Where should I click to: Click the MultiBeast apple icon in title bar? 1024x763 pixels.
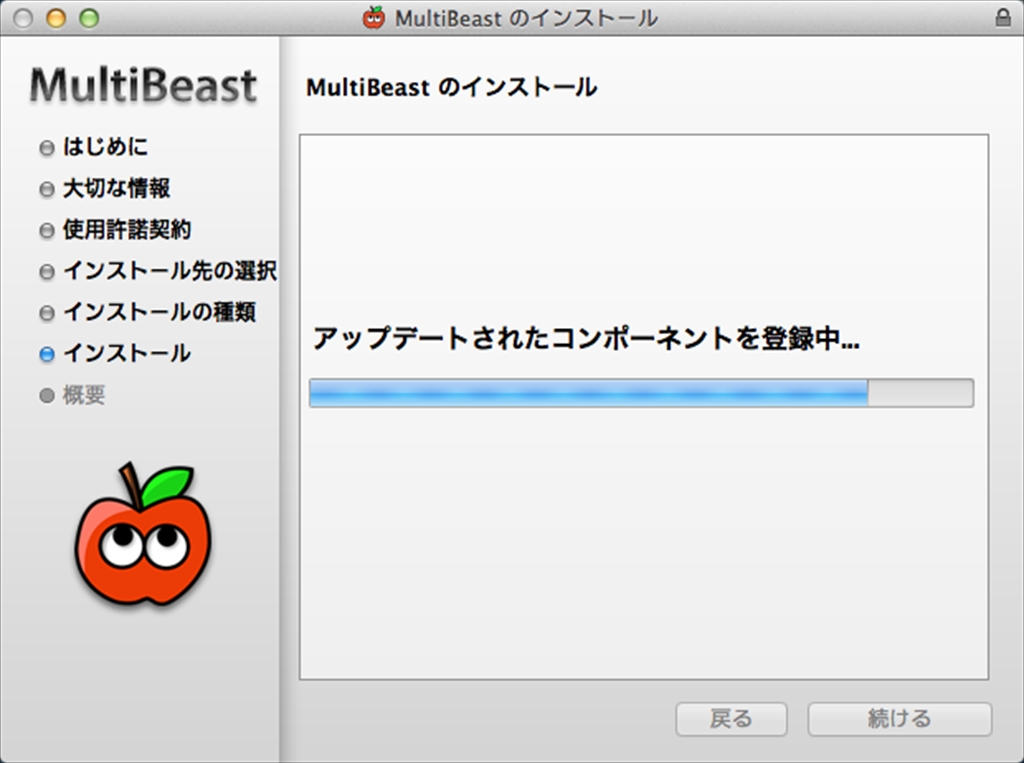(x=374, y=18)
